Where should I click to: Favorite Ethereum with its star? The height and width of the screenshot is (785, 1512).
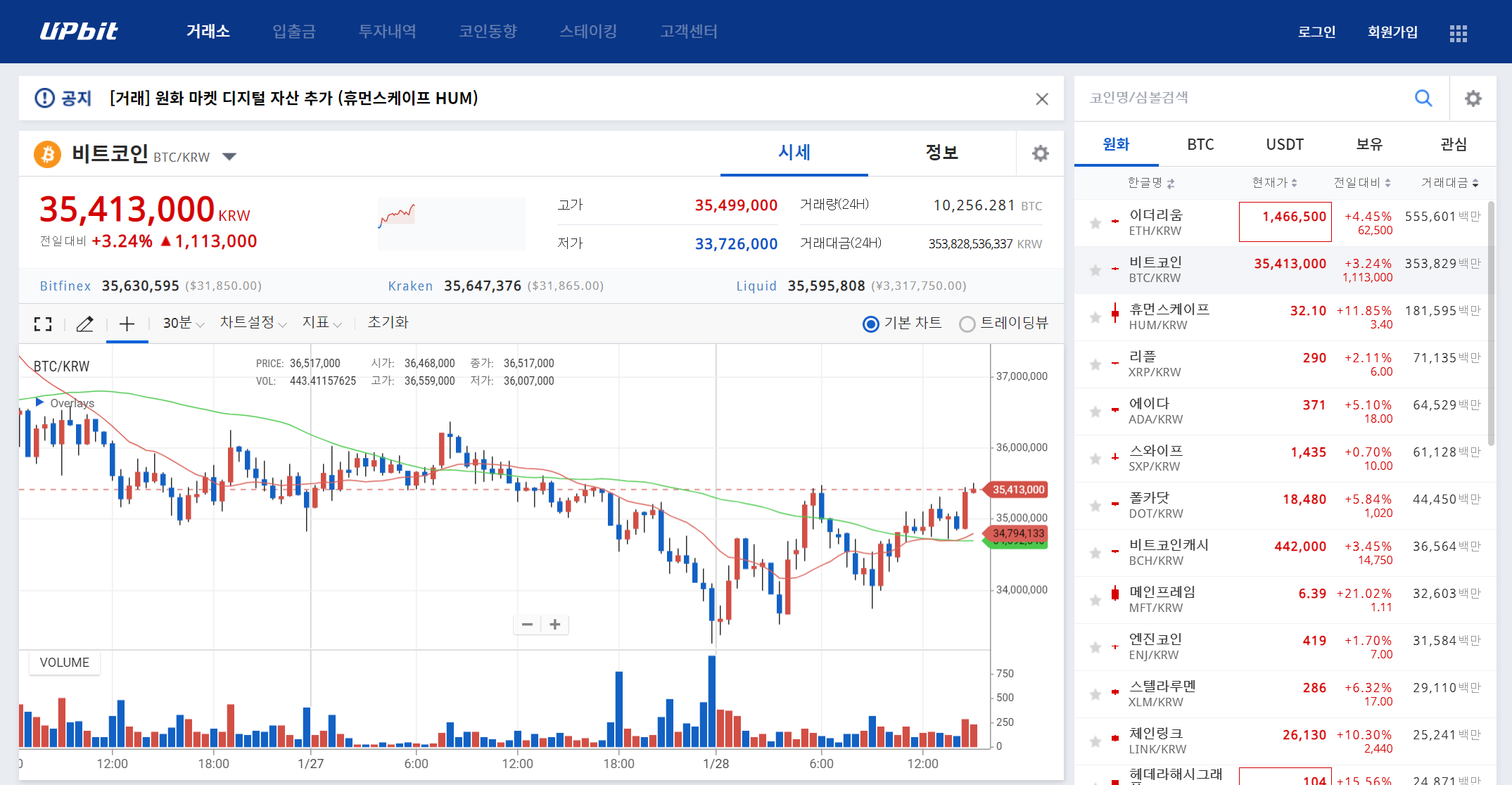coord(1095,223)
